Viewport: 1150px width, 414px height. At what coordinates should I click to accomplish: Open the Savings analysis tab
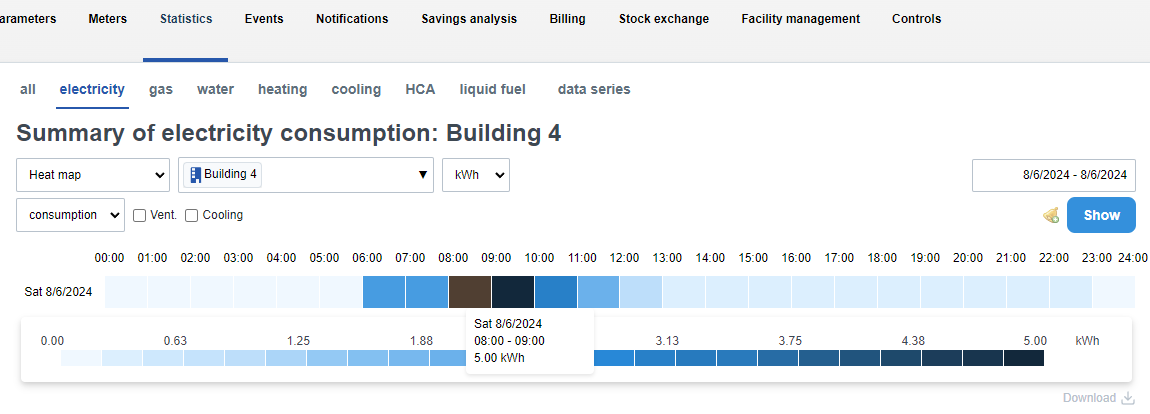469,19
